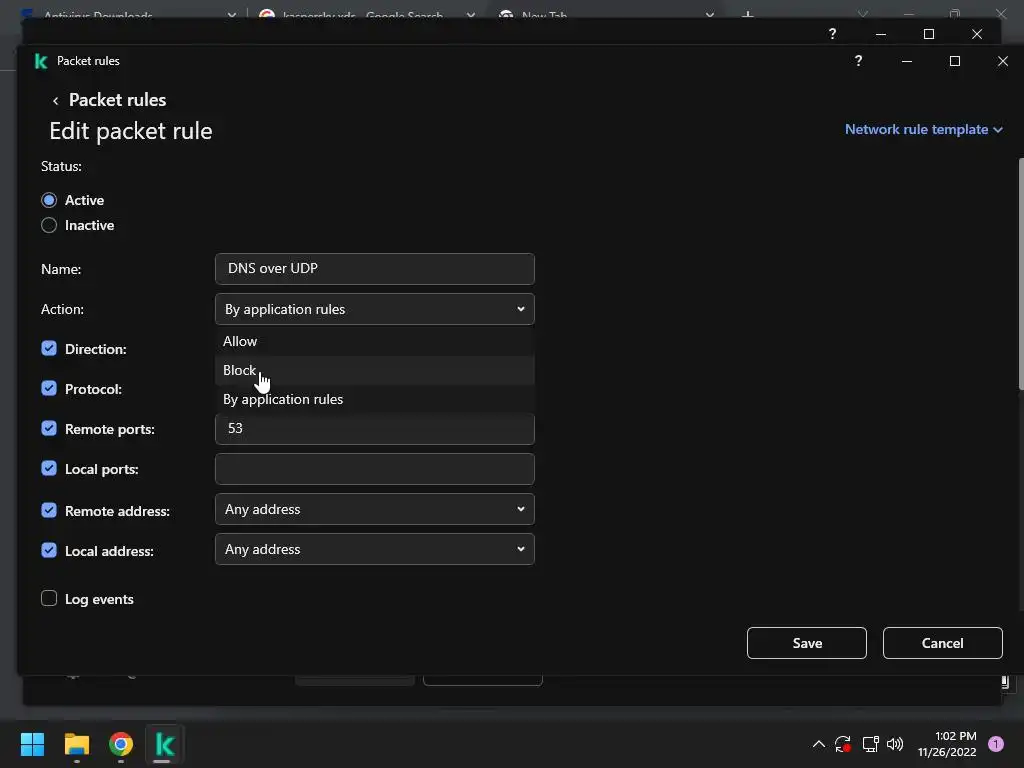The width and height of the screenshot is (1024, 768).
Task: Uncheck the Remote ports checkbox
Action: coord(49,428)
